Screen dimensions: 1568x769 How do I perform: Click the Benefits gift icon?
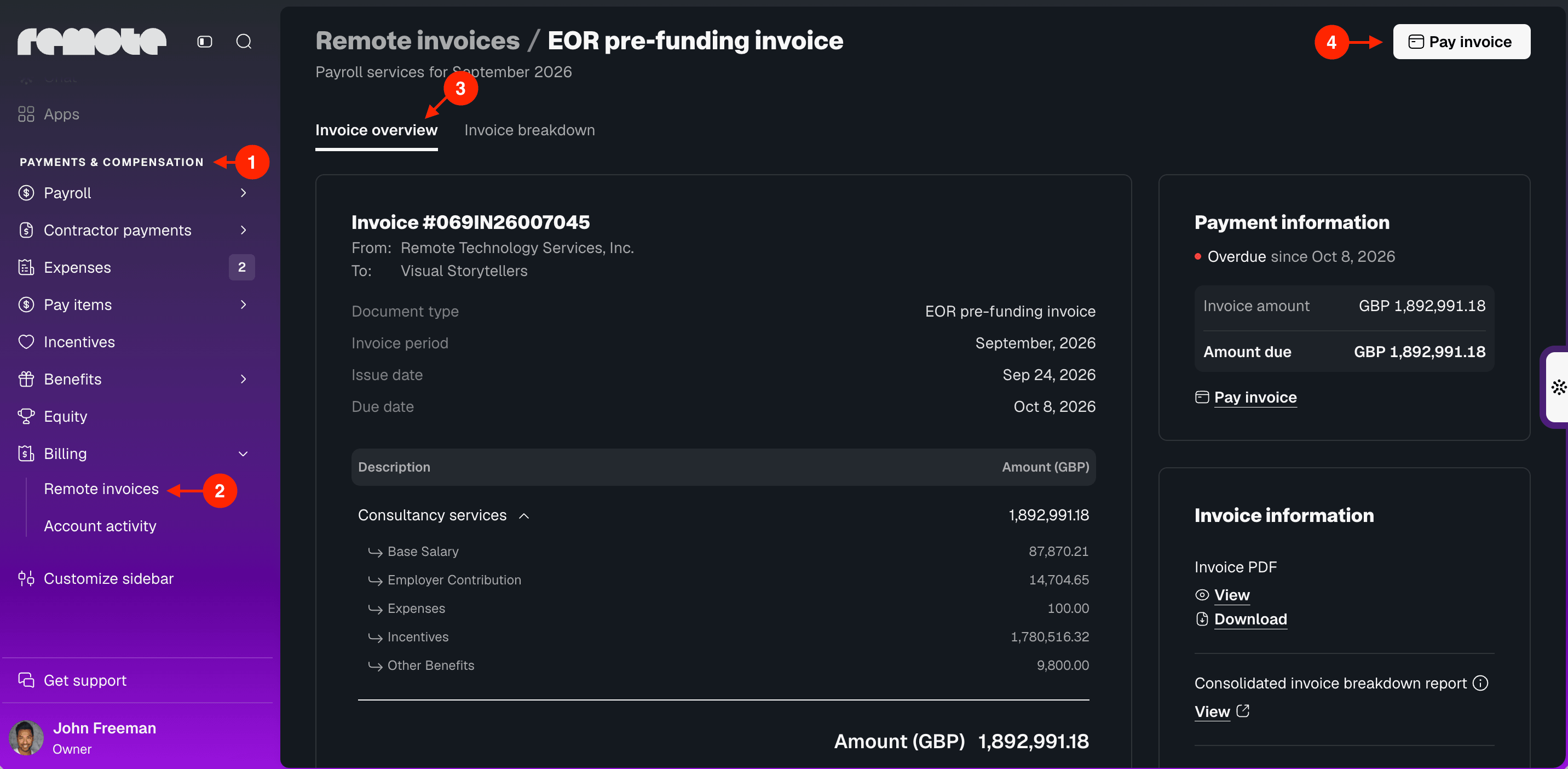coord(26,378)
